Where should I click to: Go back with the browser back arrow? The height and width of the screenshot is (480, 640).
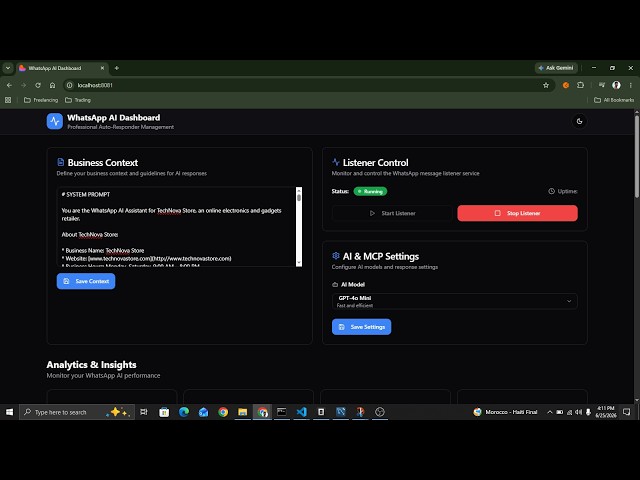coord(9,85)
